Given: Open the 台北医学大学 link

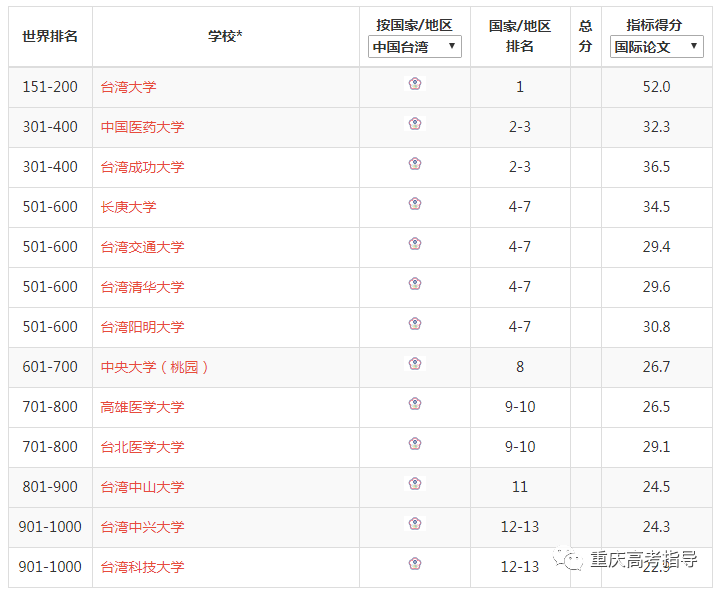Looking at the screenshot, I should click(x=142, y=448).
